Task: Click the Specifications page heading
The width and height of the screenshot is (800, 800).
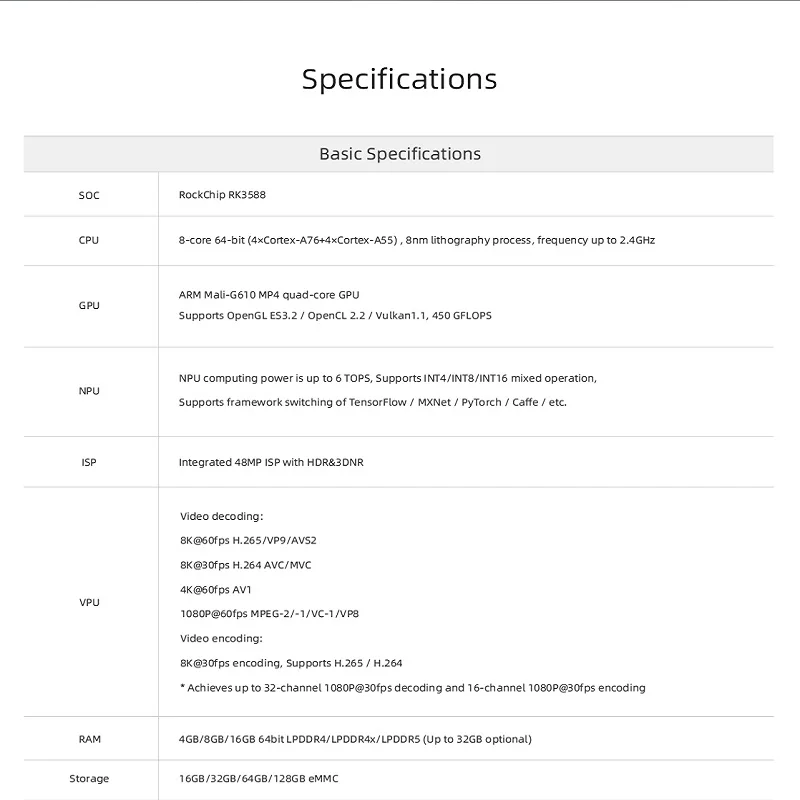Action: (x=399, y=79)
